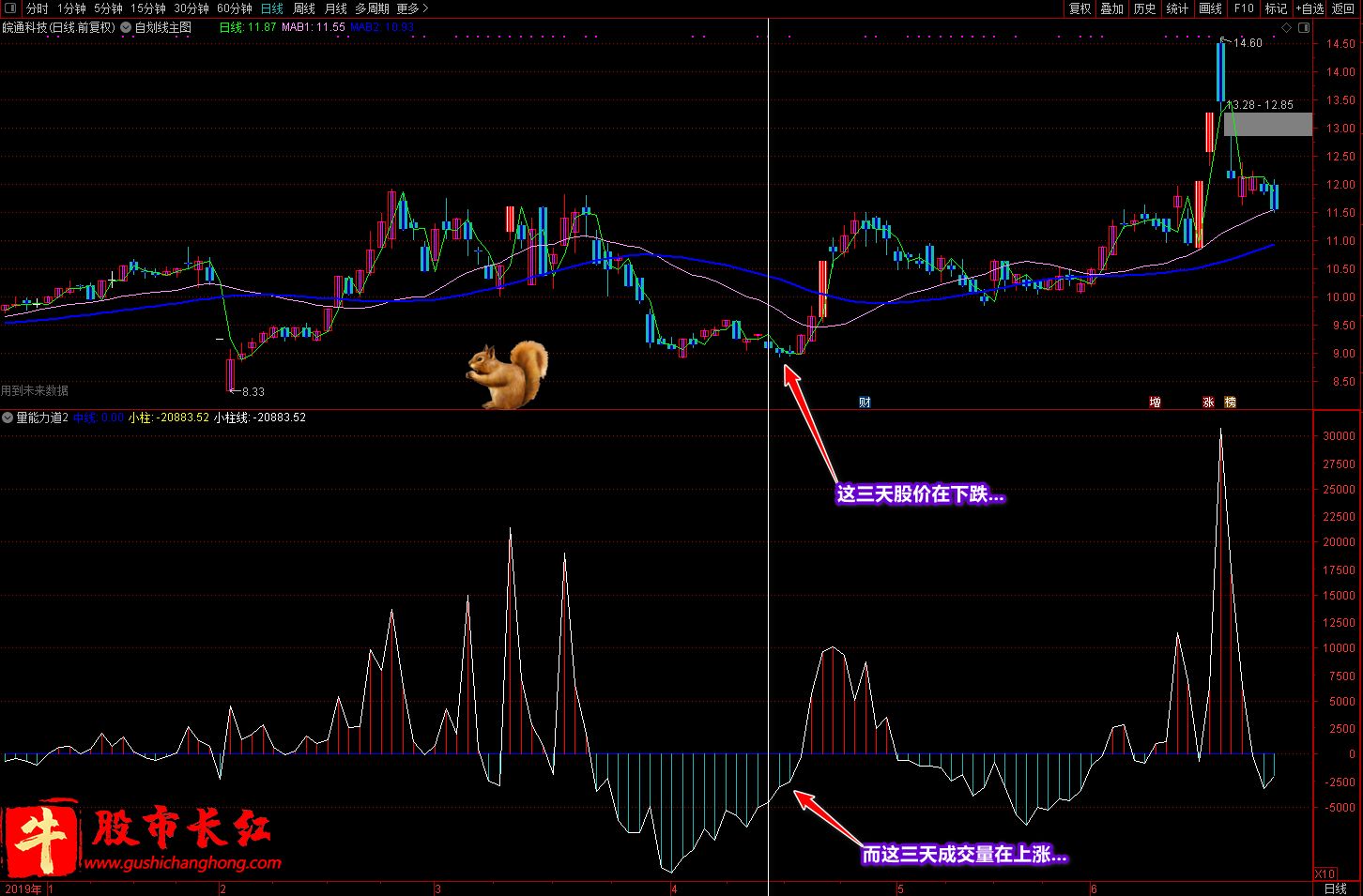1363x896 pixels.
Task: Click the 用到未来数据 notice text
Action: coord(35,391)
